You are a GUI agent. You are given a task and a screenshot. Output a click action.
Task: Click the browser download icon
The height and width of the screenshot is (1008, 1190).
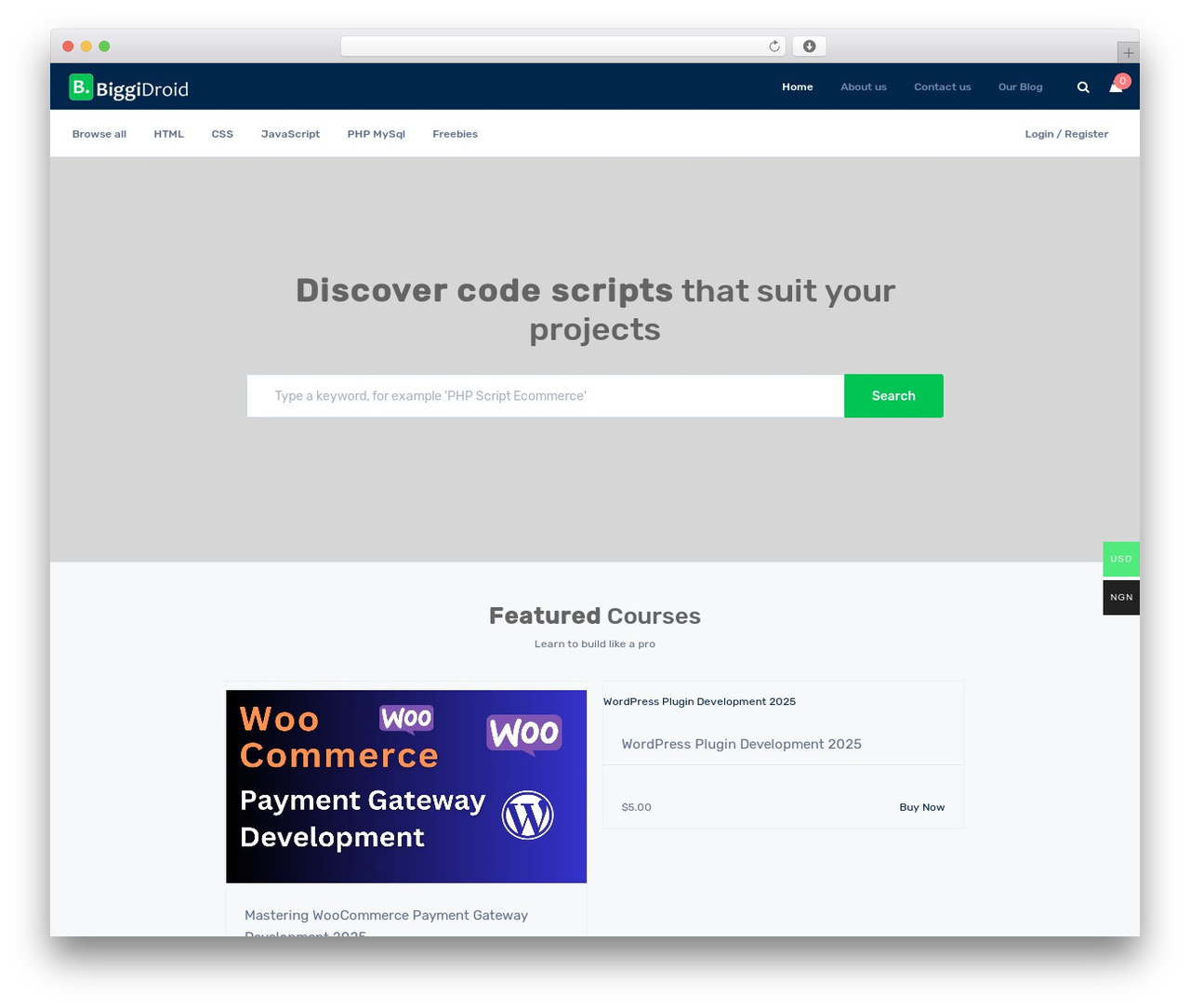point(810,46)
